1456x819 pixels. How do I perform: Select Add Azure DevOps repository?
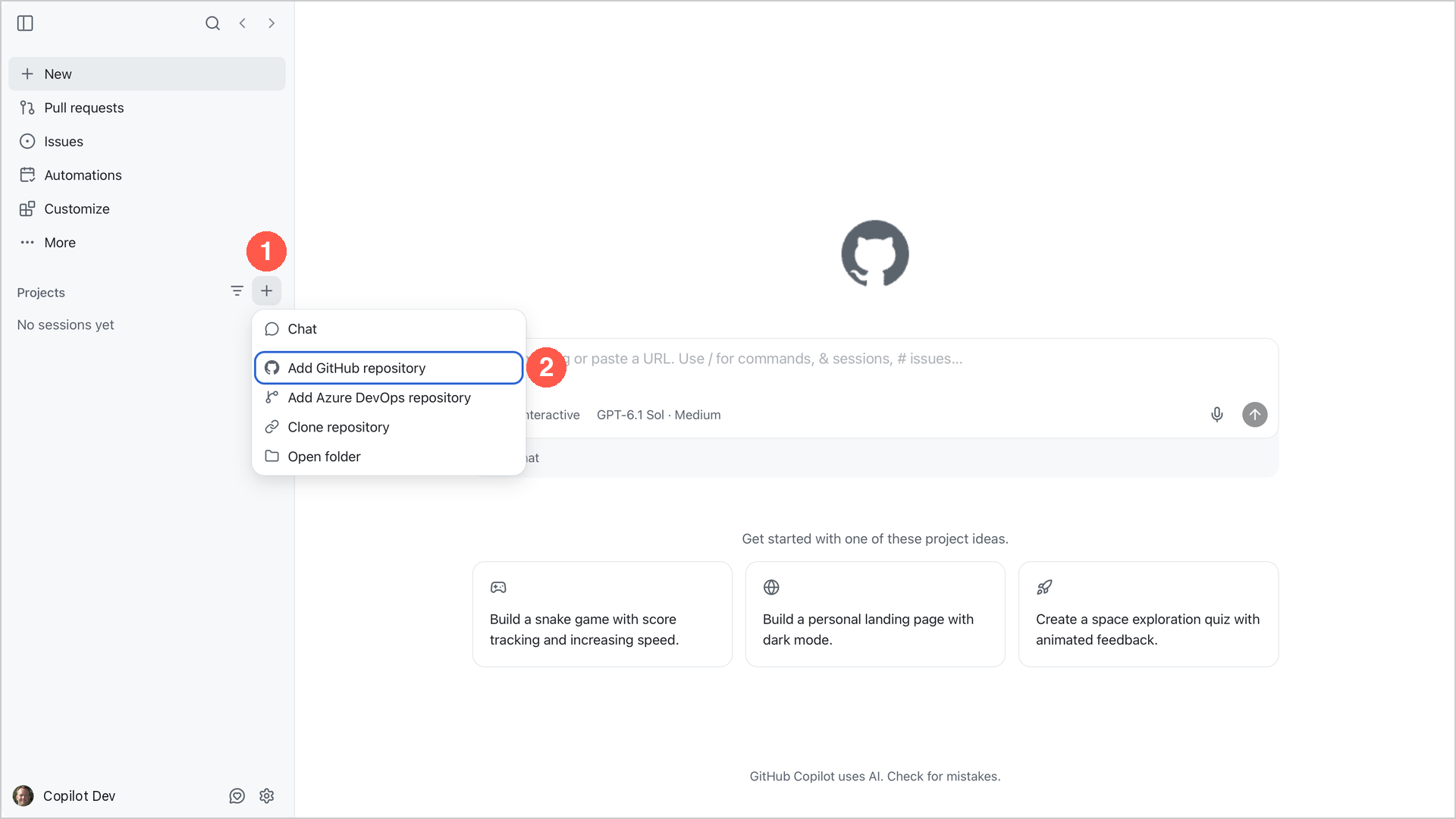(x=389, y=397)
